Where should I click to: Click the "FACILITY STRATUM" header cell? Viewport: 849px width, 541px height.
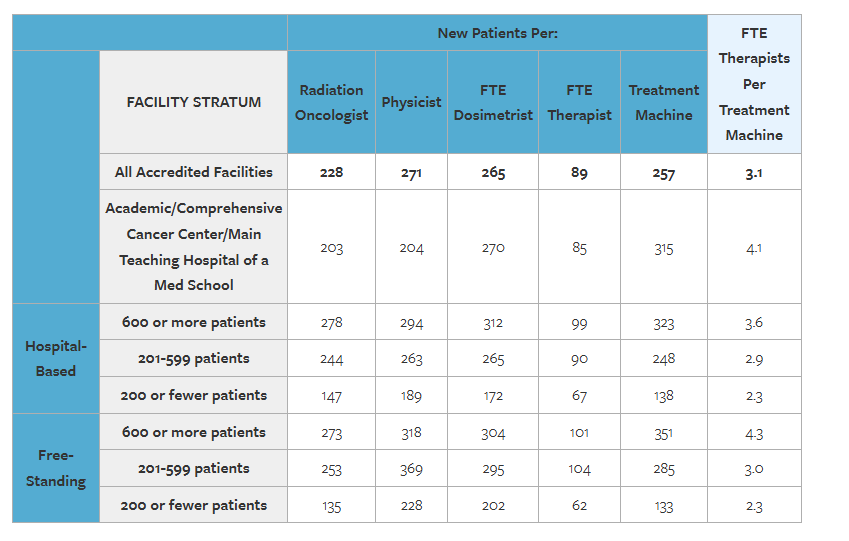pyautogui.click(x=193, y=102)
